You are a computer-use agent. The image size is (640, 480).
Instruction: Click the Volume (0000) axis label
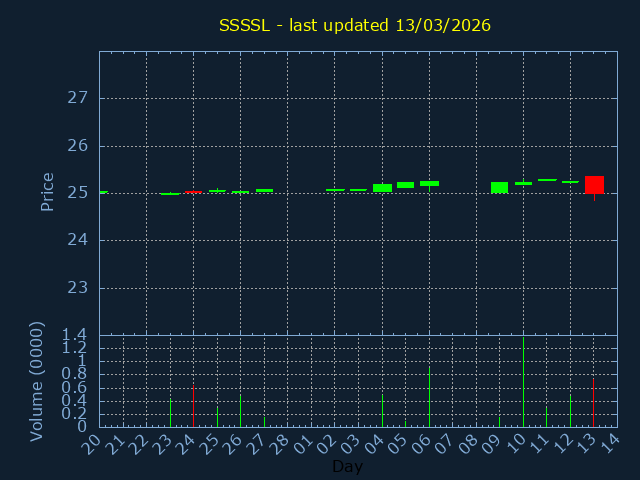(37, 381)
